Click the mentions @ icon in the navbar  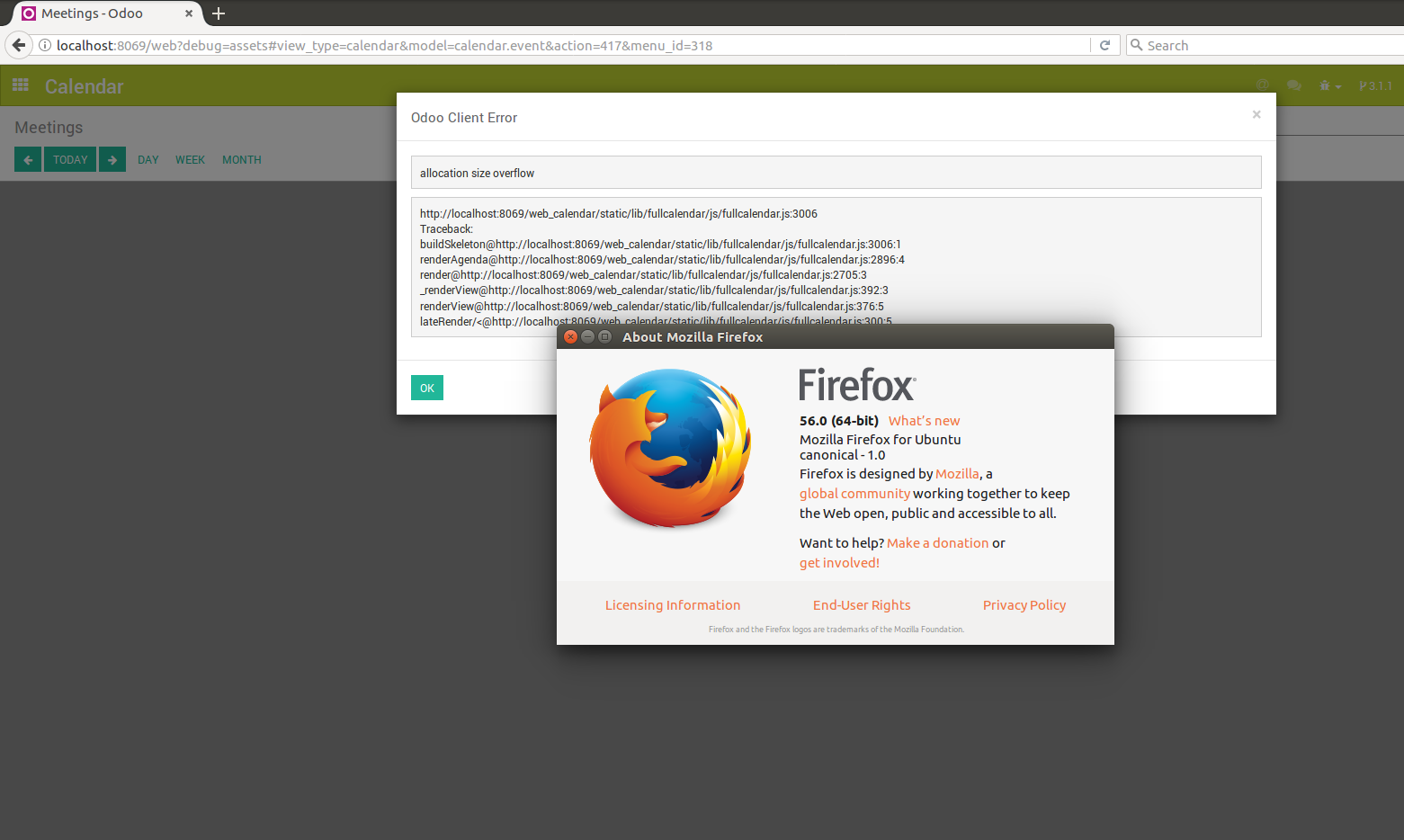click(x=1262, y=85)
